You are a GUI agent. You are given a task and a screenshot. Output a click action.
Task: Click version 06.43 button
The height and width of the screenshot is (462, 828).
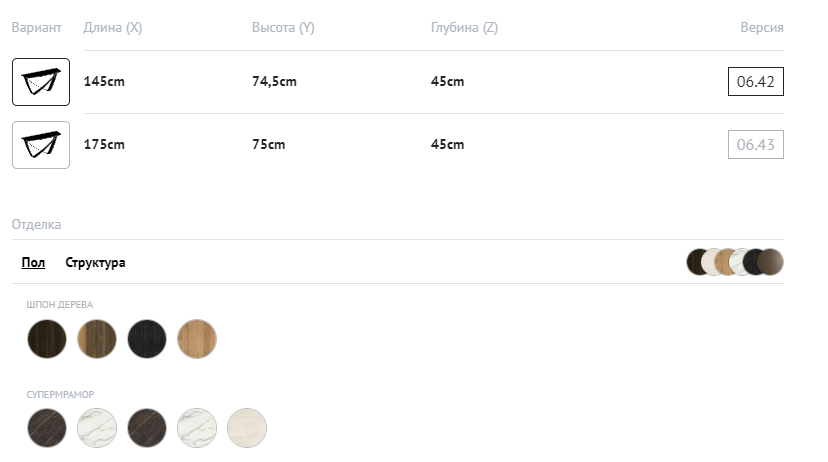click(755, 145)
